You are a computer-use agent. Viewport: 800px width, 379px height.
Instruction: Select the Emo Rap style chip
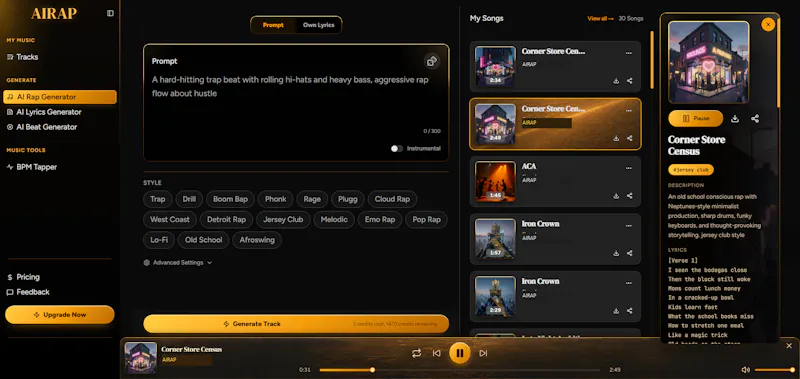[380, 219]
